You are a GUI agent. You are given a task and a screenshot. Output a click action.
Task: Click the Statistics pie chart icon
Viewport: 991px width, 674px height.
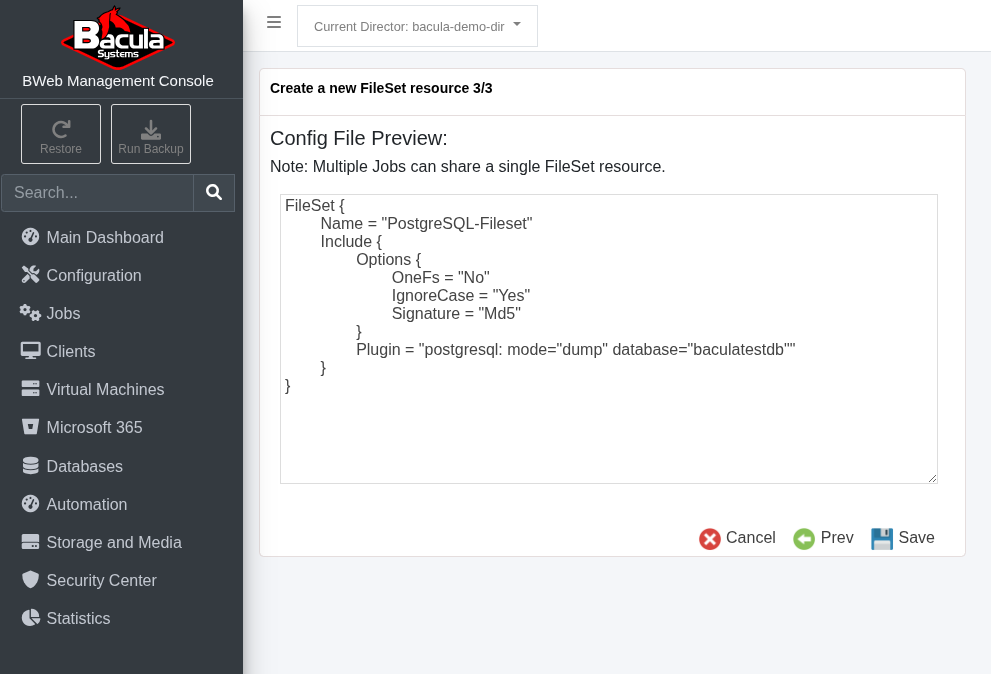(x=30, y=618)
